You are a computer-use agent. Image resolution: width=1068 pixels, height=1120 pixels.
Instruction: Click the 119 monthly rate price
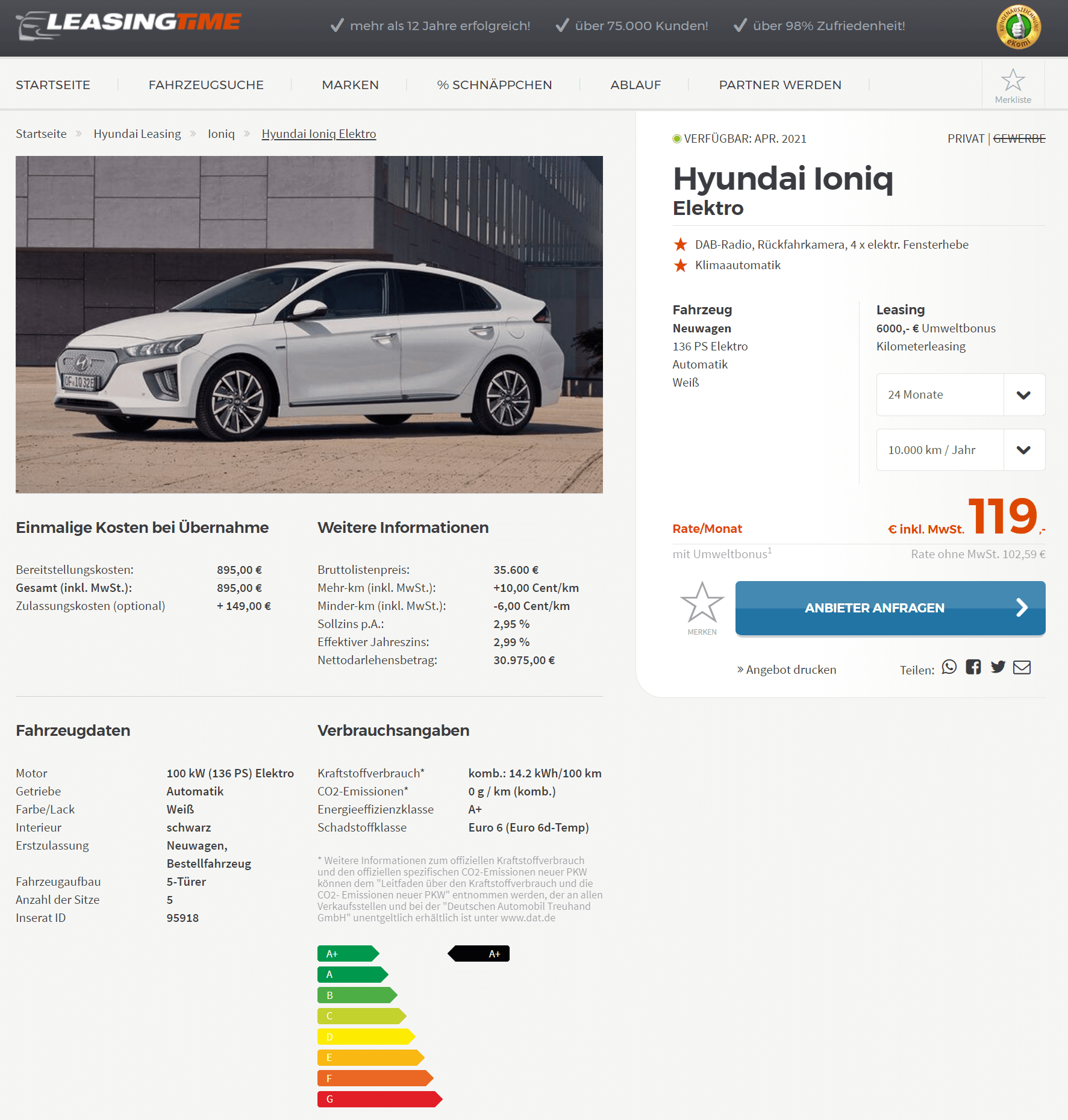pos(1003,516)
